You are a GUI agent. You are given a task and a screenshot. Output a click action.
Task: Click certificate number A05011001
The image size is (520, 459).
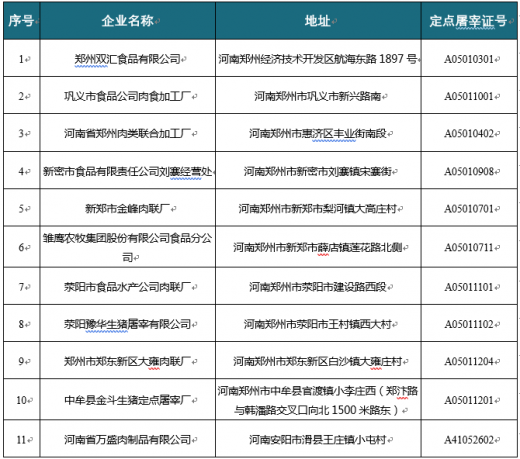469,96
